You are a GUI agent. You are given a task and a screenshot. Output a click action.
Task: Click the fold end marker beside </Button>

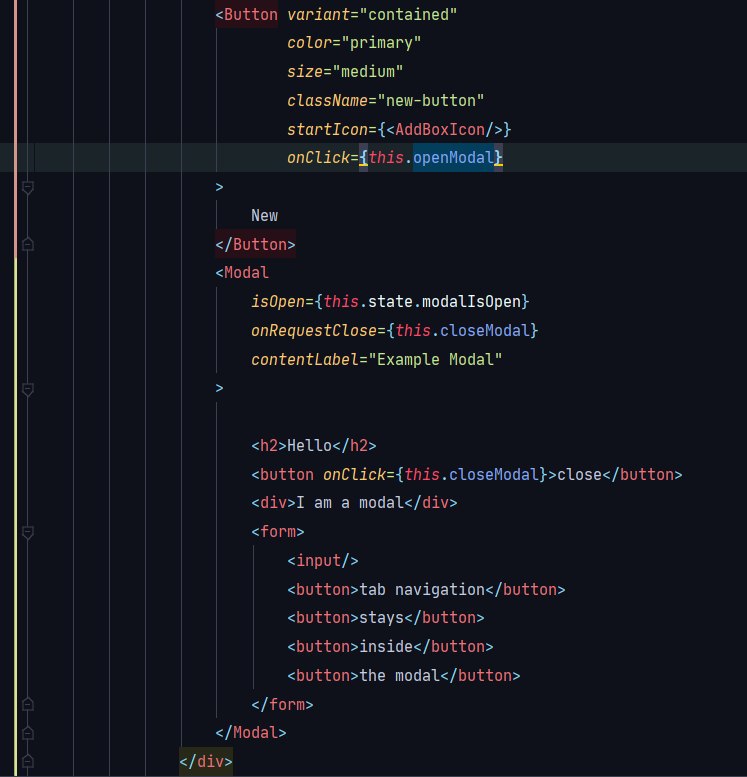(x=28, y=244)
